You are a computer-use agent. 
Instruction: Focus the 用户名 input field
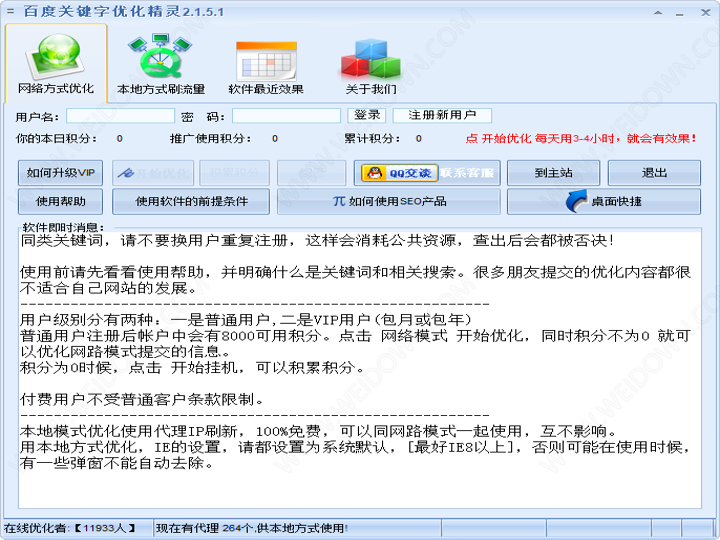click(120, 116)
